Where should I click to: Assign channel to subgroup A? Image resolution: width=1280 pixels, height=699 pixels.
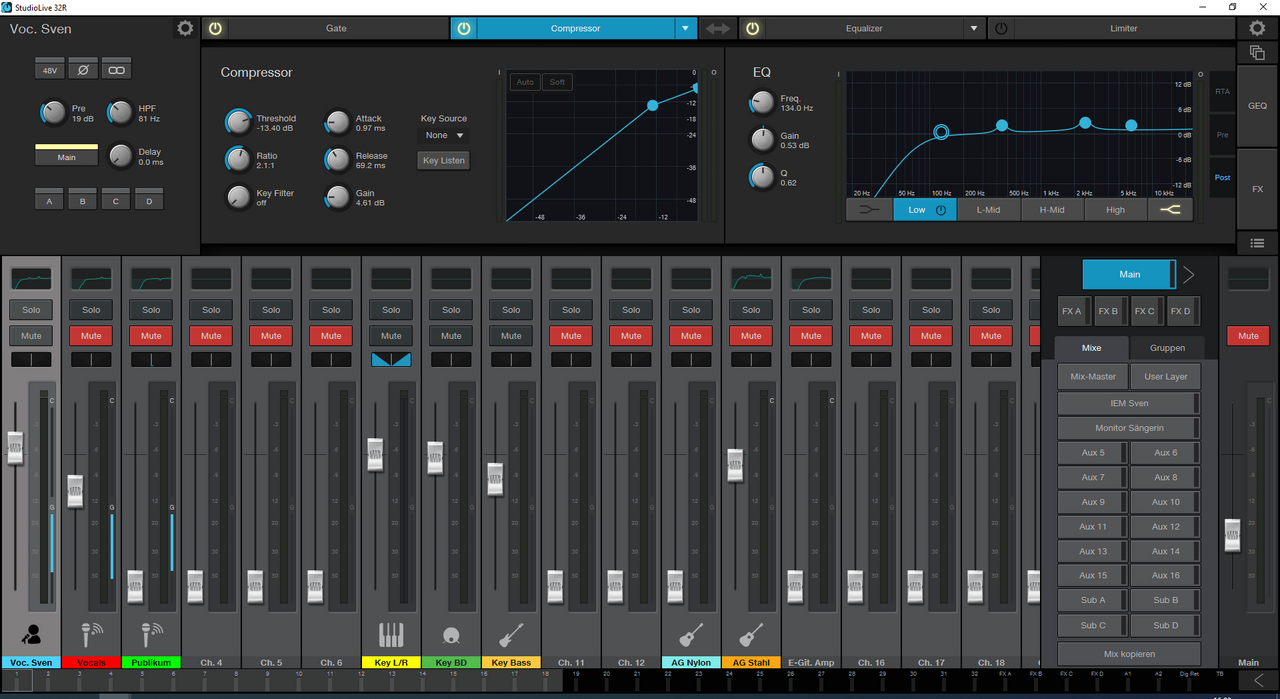[x=50, y=201]
